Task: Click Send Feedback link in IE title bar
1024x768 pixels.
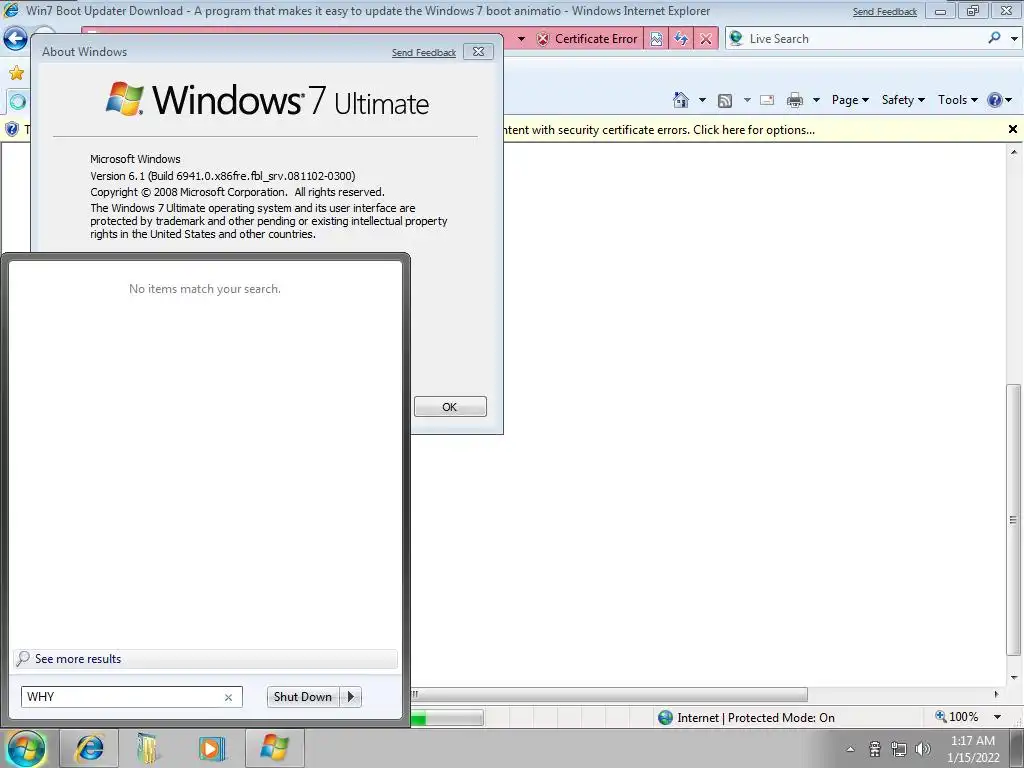Action: click(x=885, y=12)
